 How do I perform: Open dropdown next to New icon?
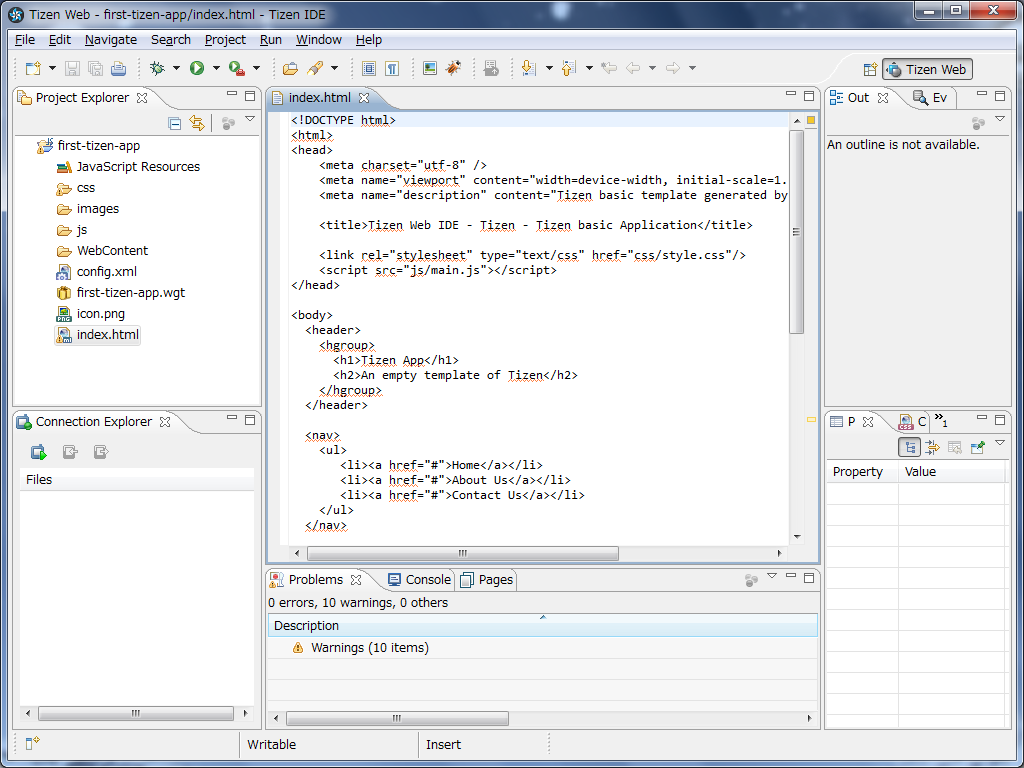coord(52,68)
